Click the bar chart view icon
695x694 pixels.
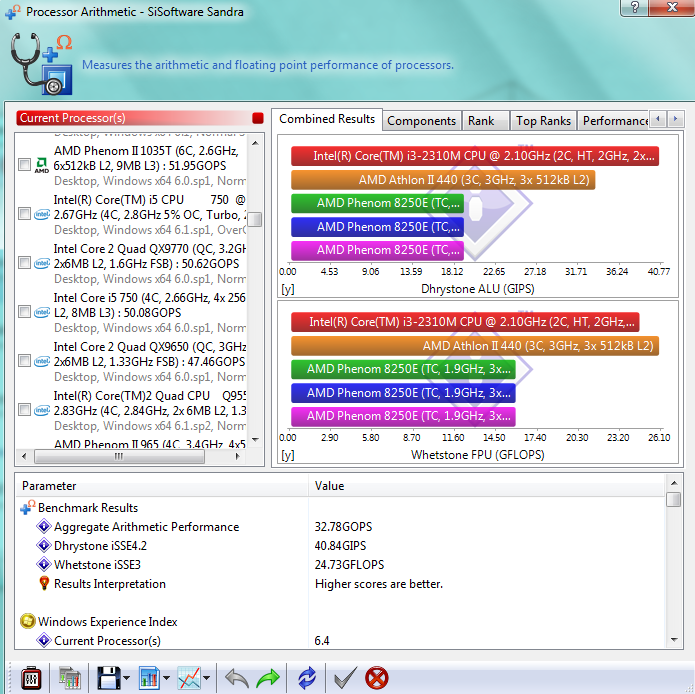[x=149, y=678]
